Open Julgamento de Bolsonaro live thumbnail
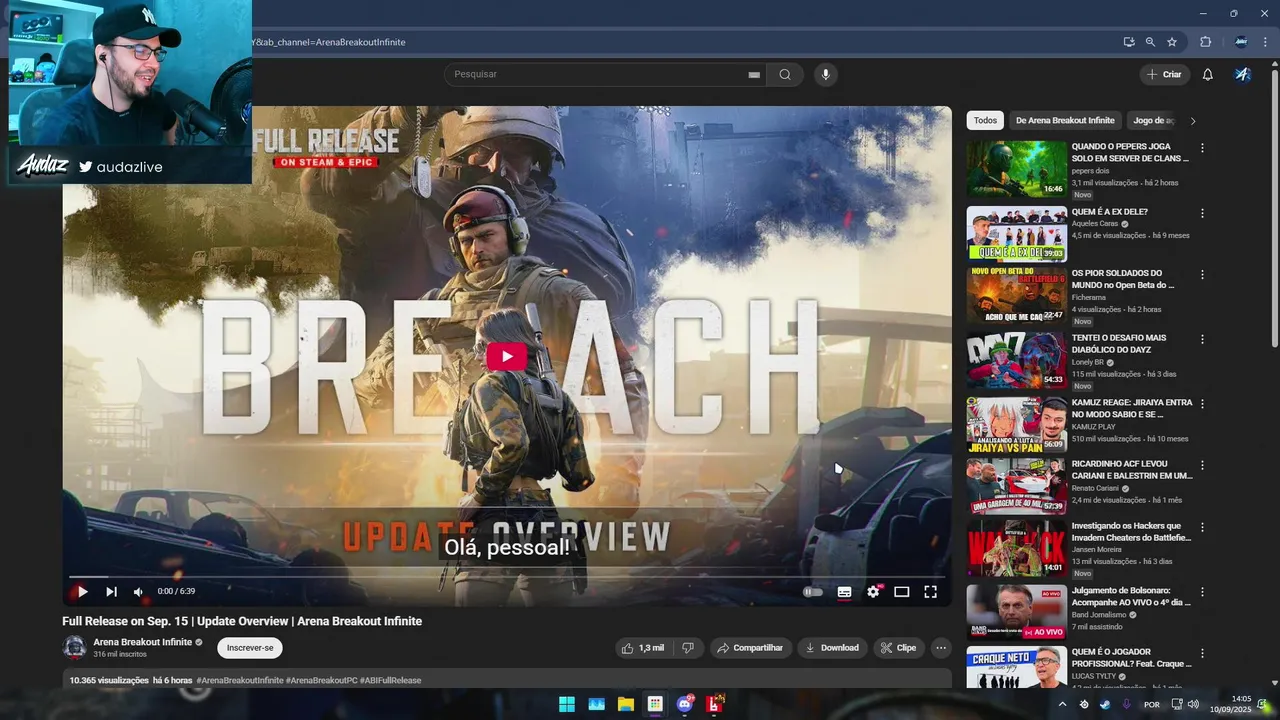This screenshot has width=1280, height=720. coord(1016,612)
